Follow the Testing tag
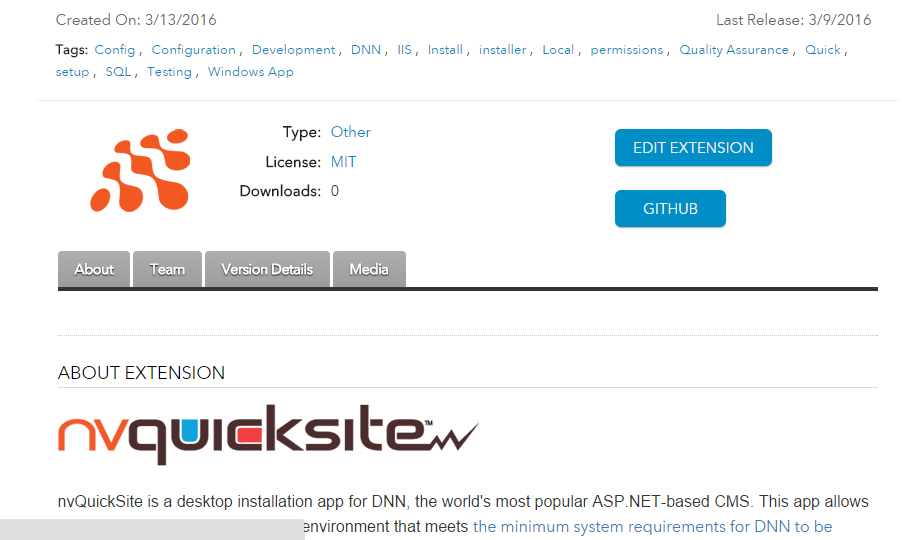 tap(169, 72)
